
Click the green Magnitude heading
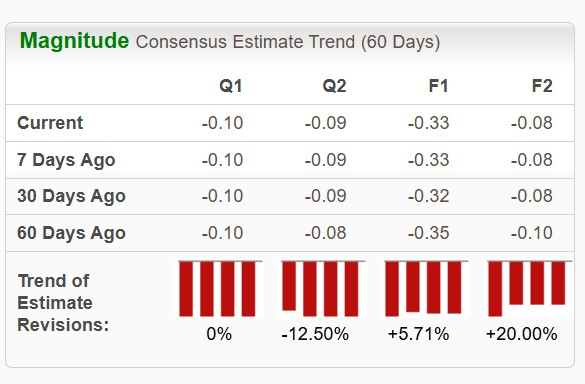74,41
